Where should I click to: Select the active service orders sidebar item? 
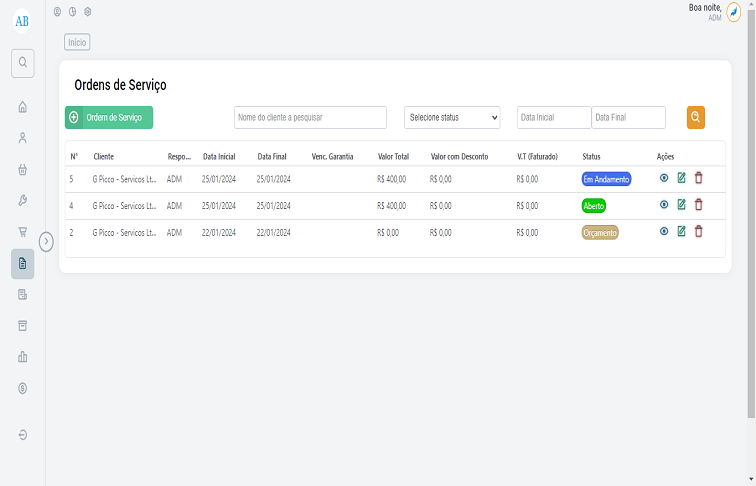[22, 263]
